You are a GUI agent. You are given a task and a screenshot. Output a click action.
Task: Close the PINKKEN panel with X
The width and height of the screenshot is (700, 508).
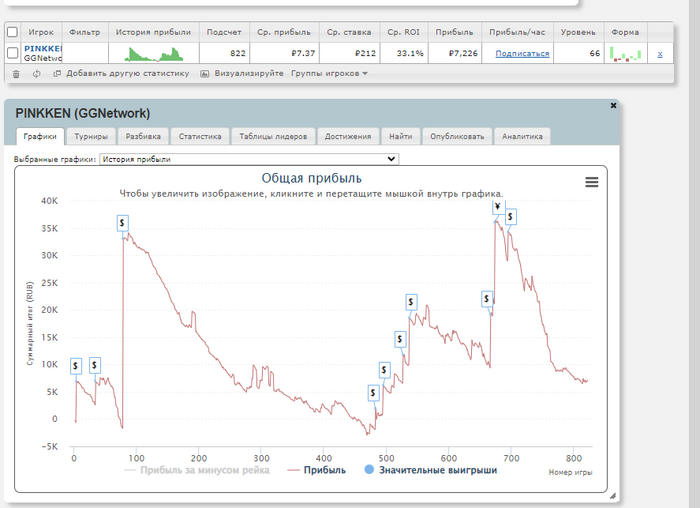pos(613,105)
